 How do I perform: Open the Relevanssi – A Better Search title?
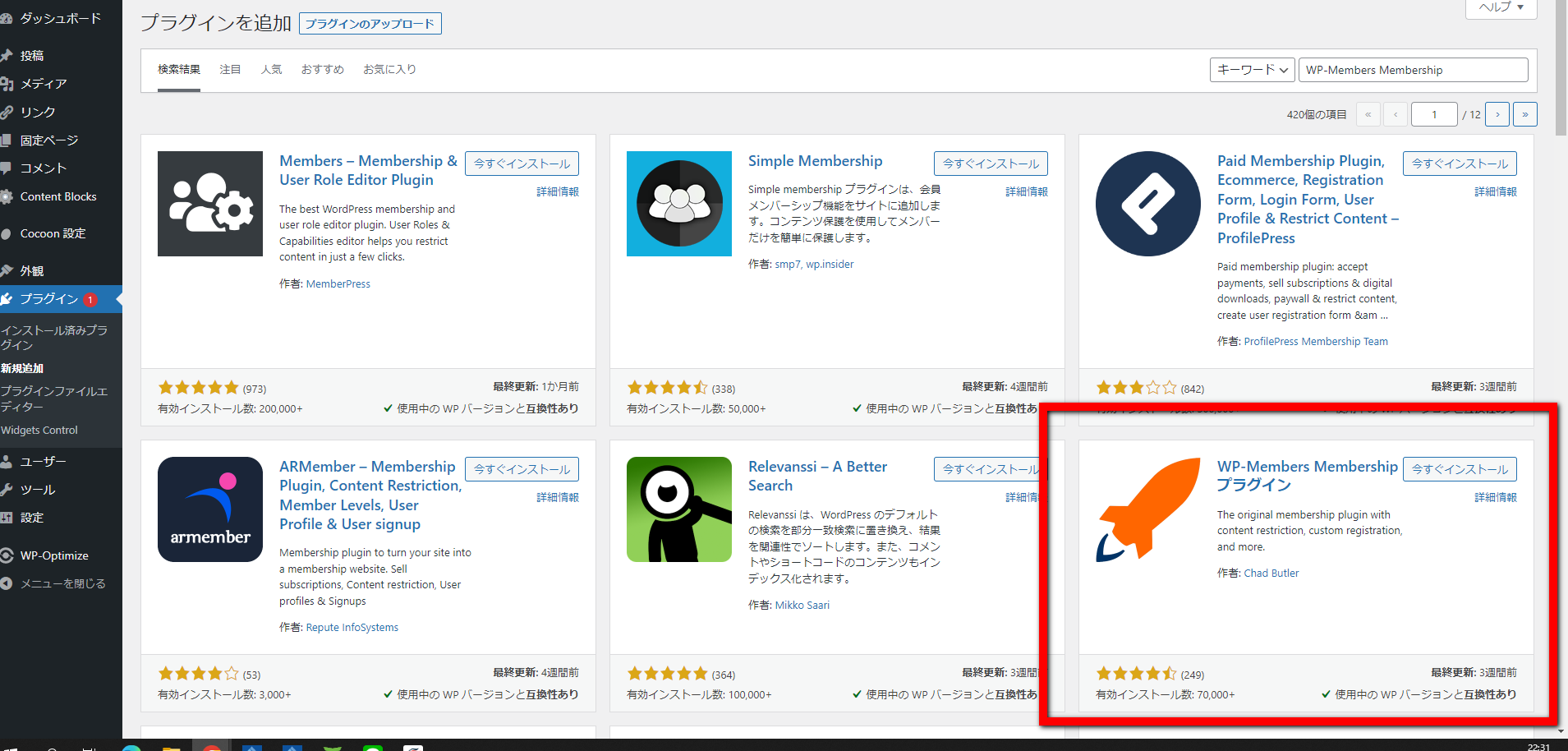(817, 476)
